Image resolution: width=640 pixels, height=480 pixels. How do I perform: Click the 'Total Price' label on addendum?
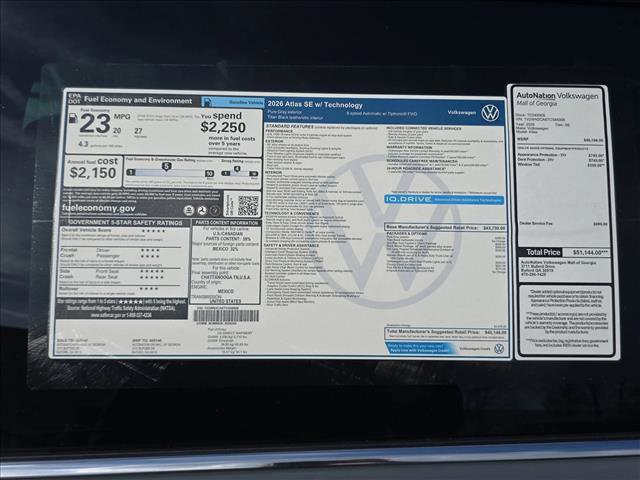[543, 252]
